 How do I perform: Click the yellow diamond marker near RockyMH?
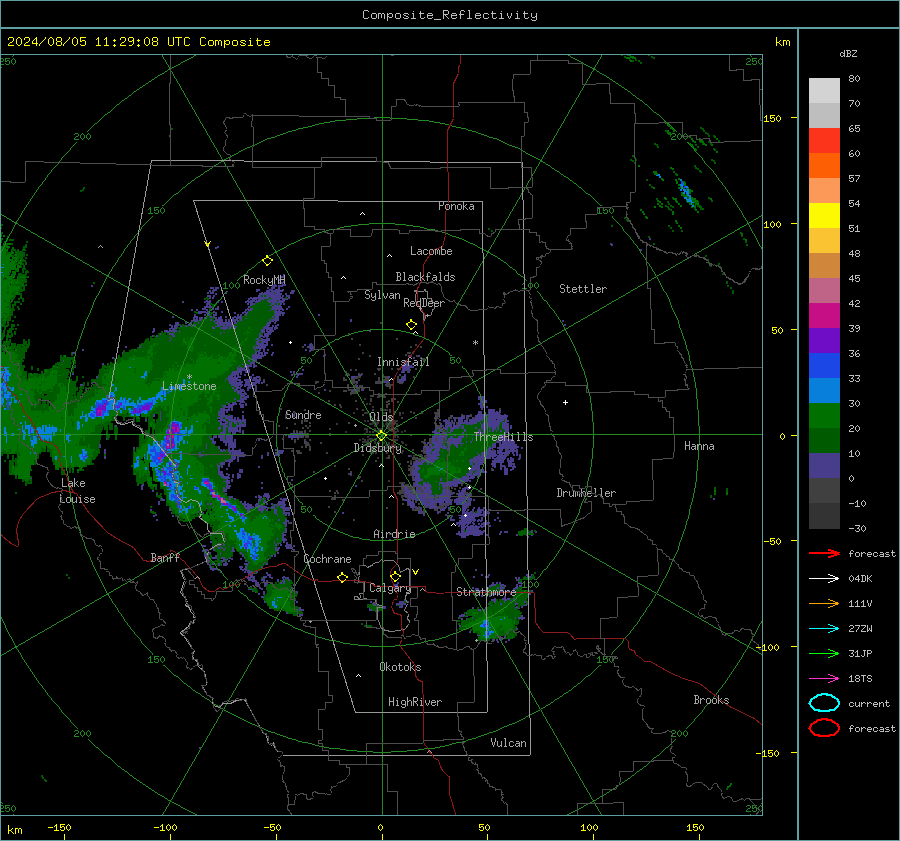[x=267, y=261]
